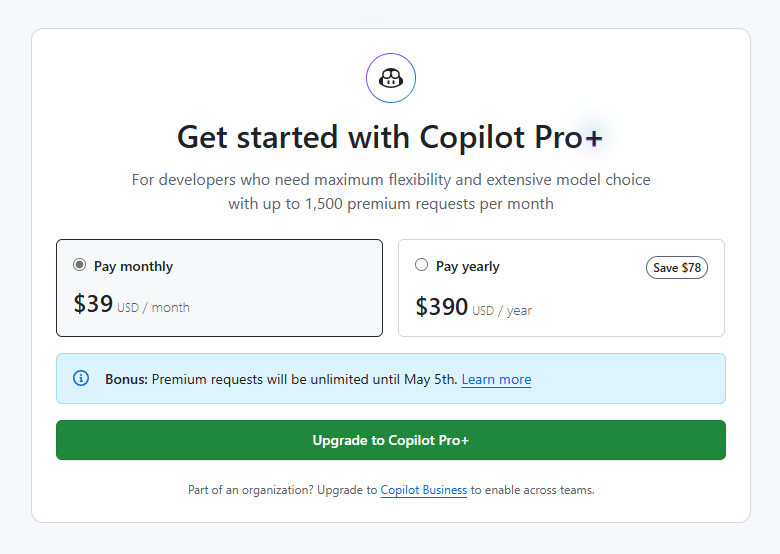Click the glowing plus sign in the heading
780x554 pixels.
point(593,137)
